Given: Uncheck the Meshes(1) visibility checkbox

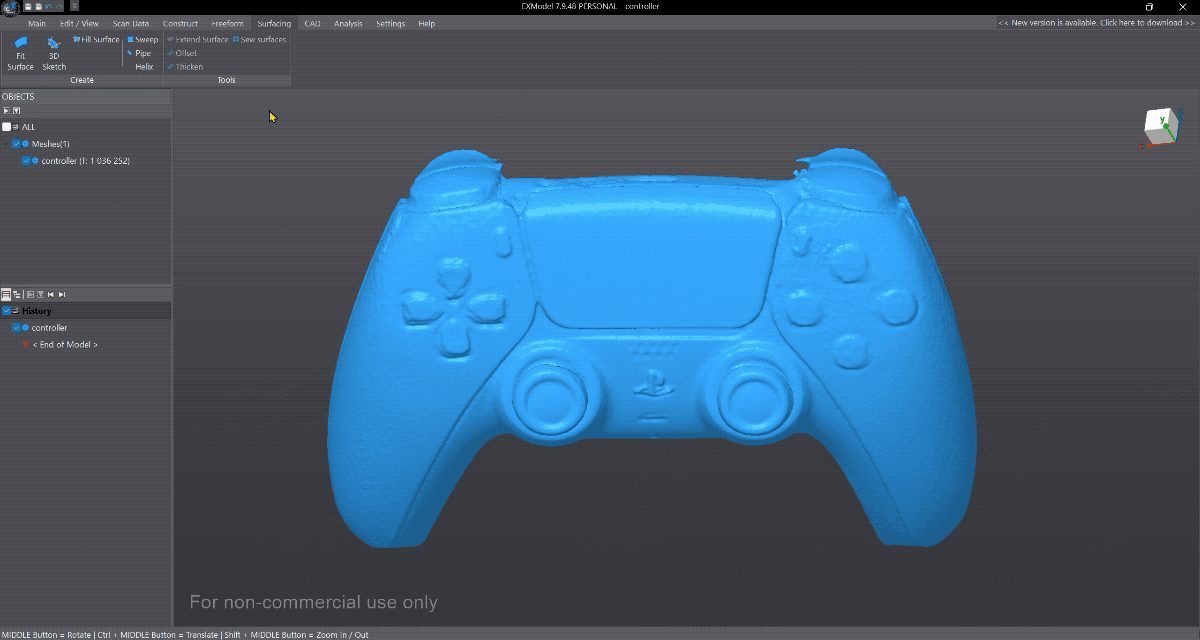Looking at the screenshot, I should [16, 144].
